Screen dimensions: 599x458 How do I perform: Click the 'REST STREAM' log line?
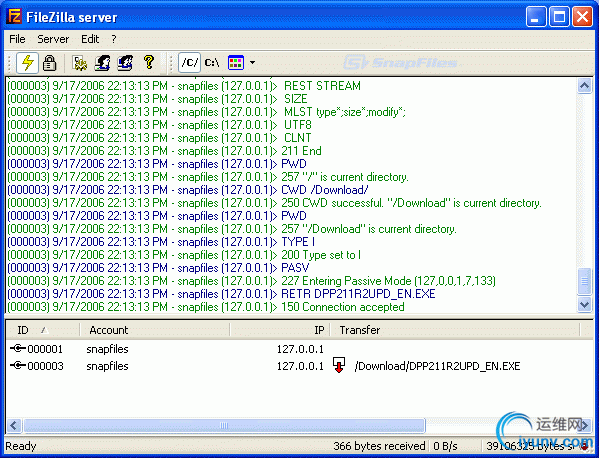pos(184,86)
